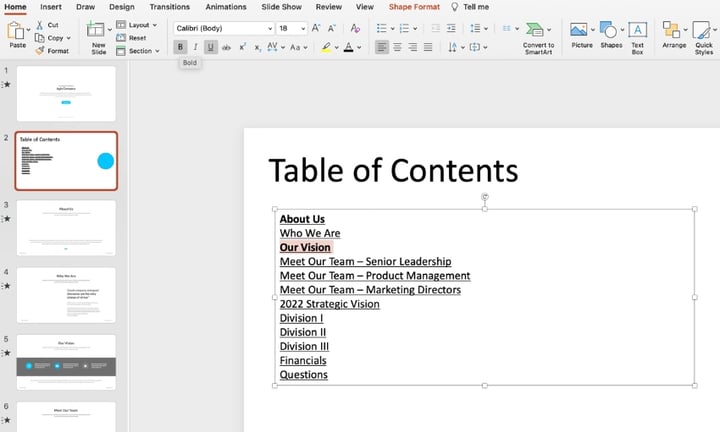Click the Reset slide button
720x432 pixels.
click(137, 37)
